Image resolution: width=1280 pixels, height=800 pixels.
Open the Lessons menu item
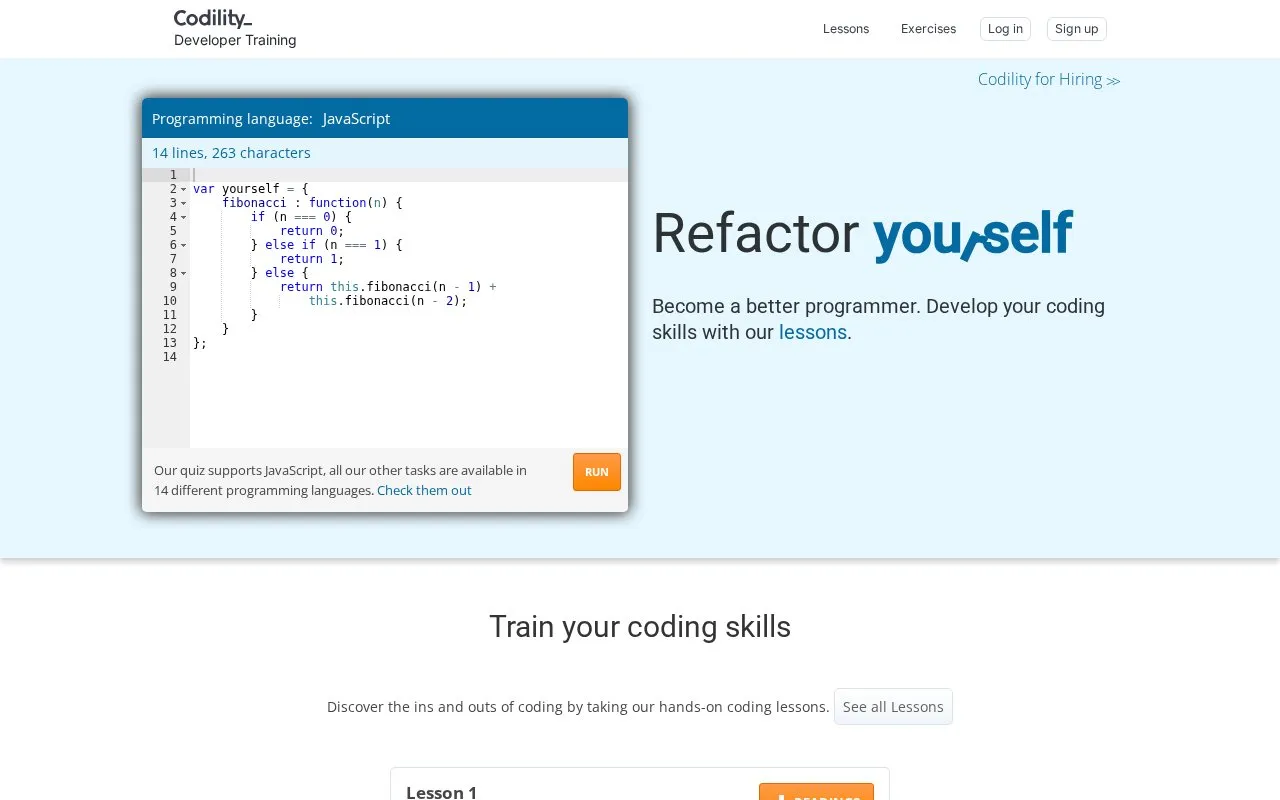pos(846,29)
